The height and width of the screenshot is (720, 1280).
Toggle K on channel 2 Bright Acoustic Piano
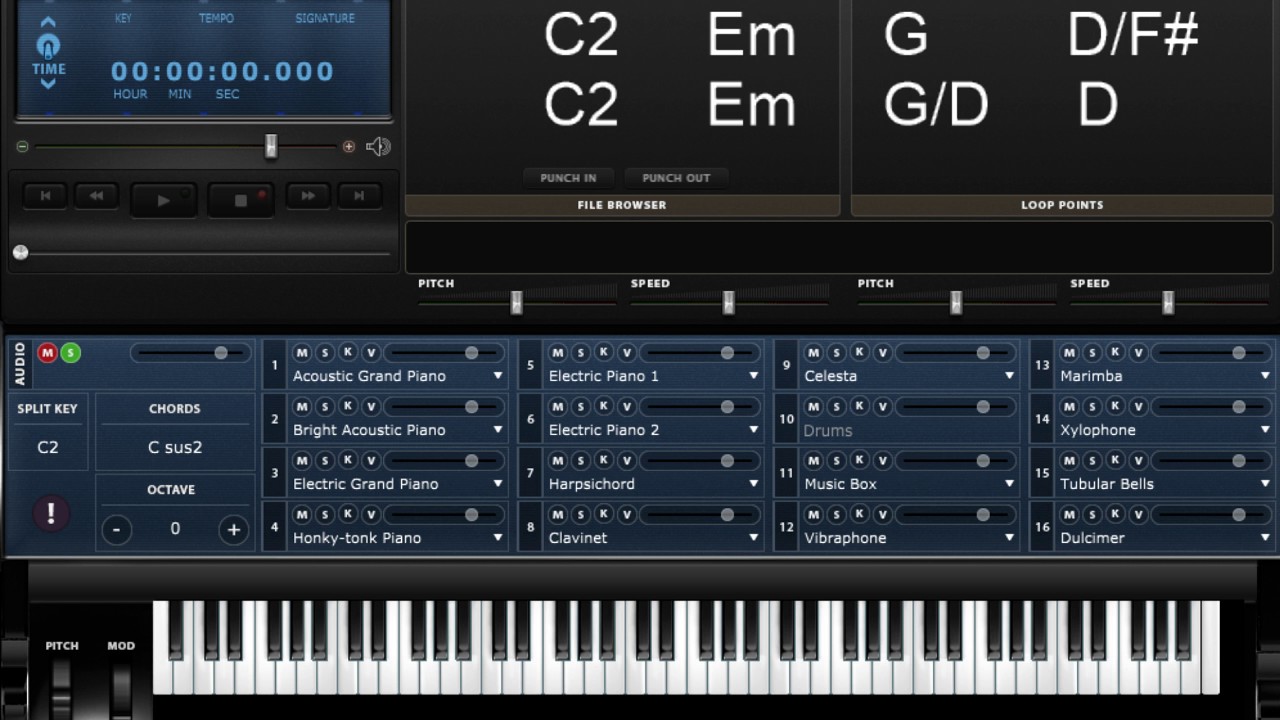348,407
